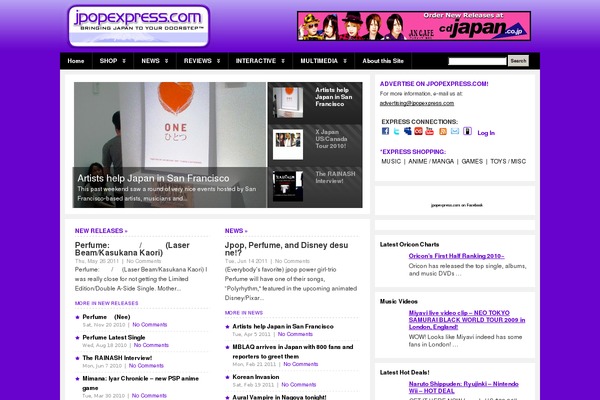Click the purple-bordered login icon
The width and height of the screenshot is (600, 400).
(467, 131)
